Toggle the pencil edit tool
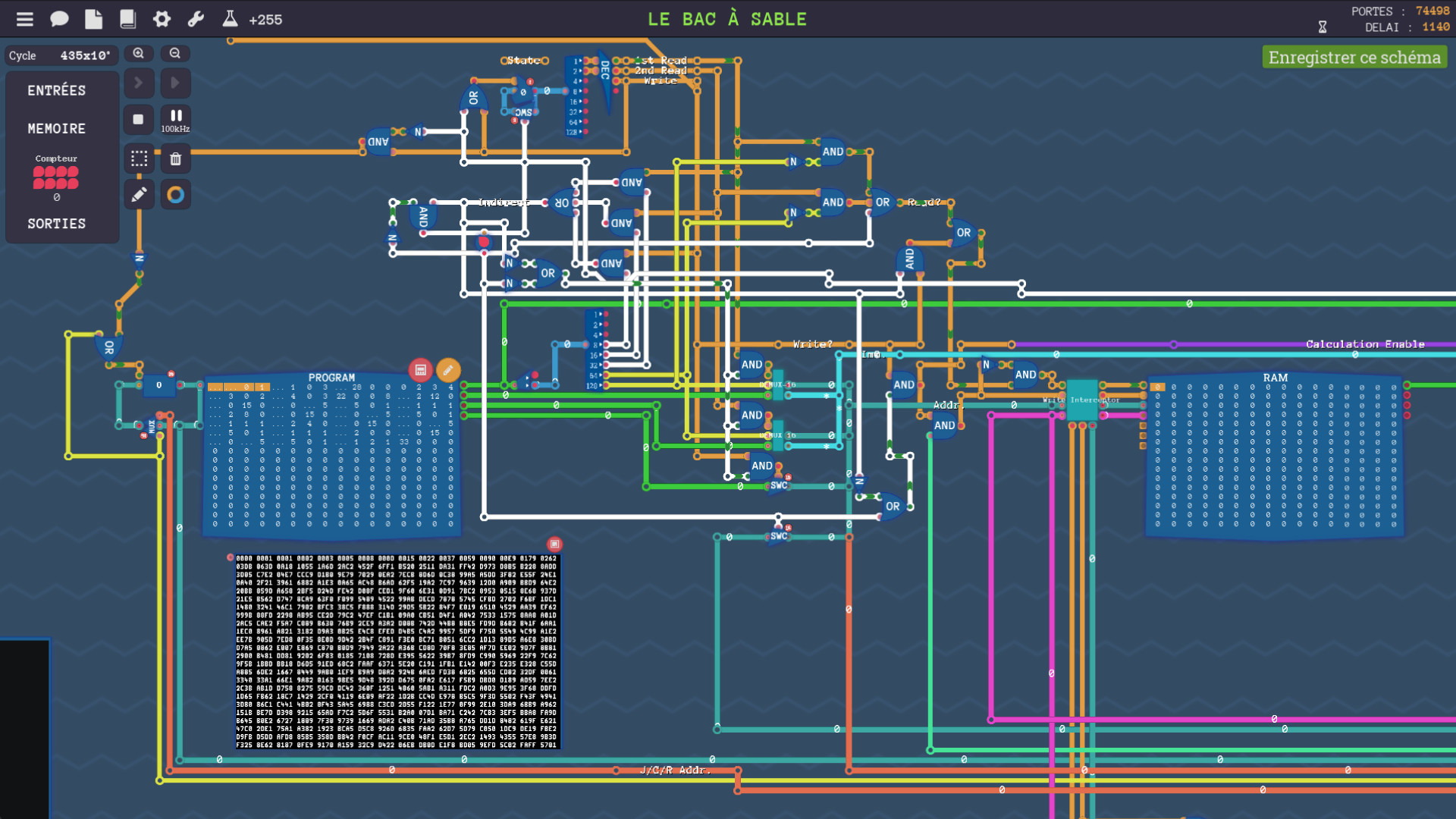 (x=139, y=195)
